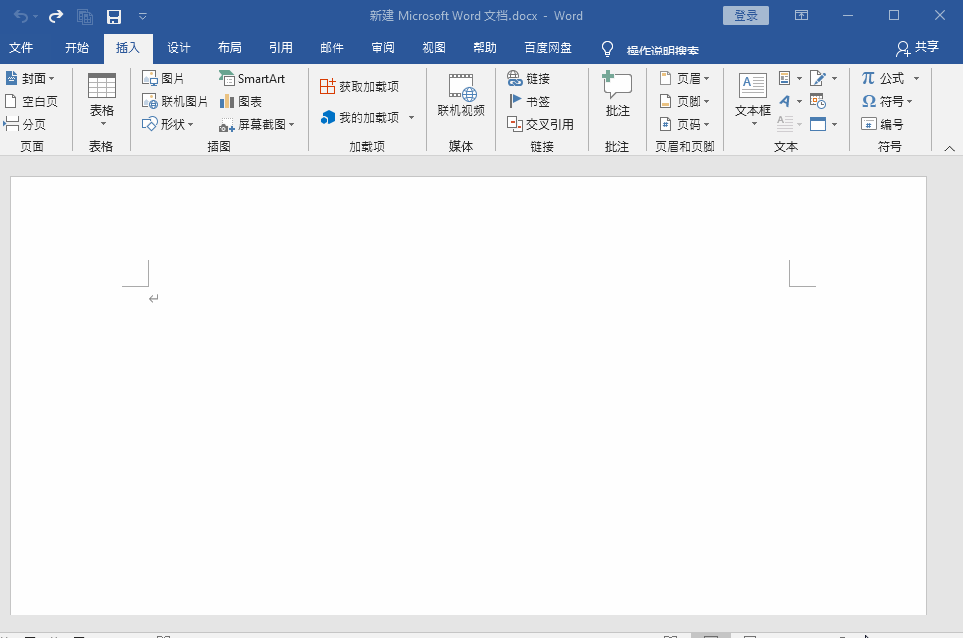Switch to the 设计 Design tab

point(179,48)
